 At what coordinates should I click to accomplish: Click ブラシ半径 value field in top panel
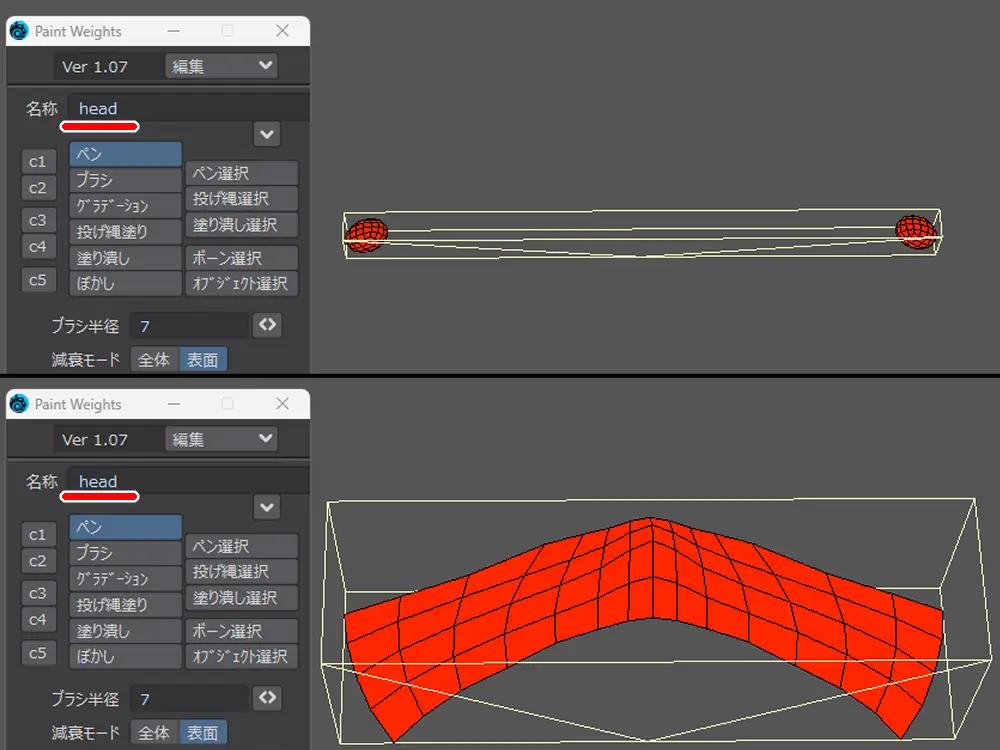point(188,326)
